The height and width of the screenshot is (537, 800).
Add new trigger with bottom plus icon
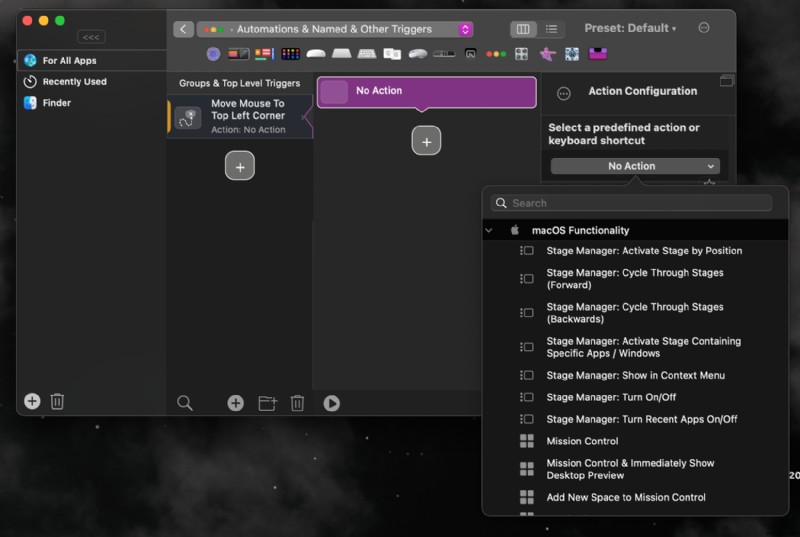235,403
